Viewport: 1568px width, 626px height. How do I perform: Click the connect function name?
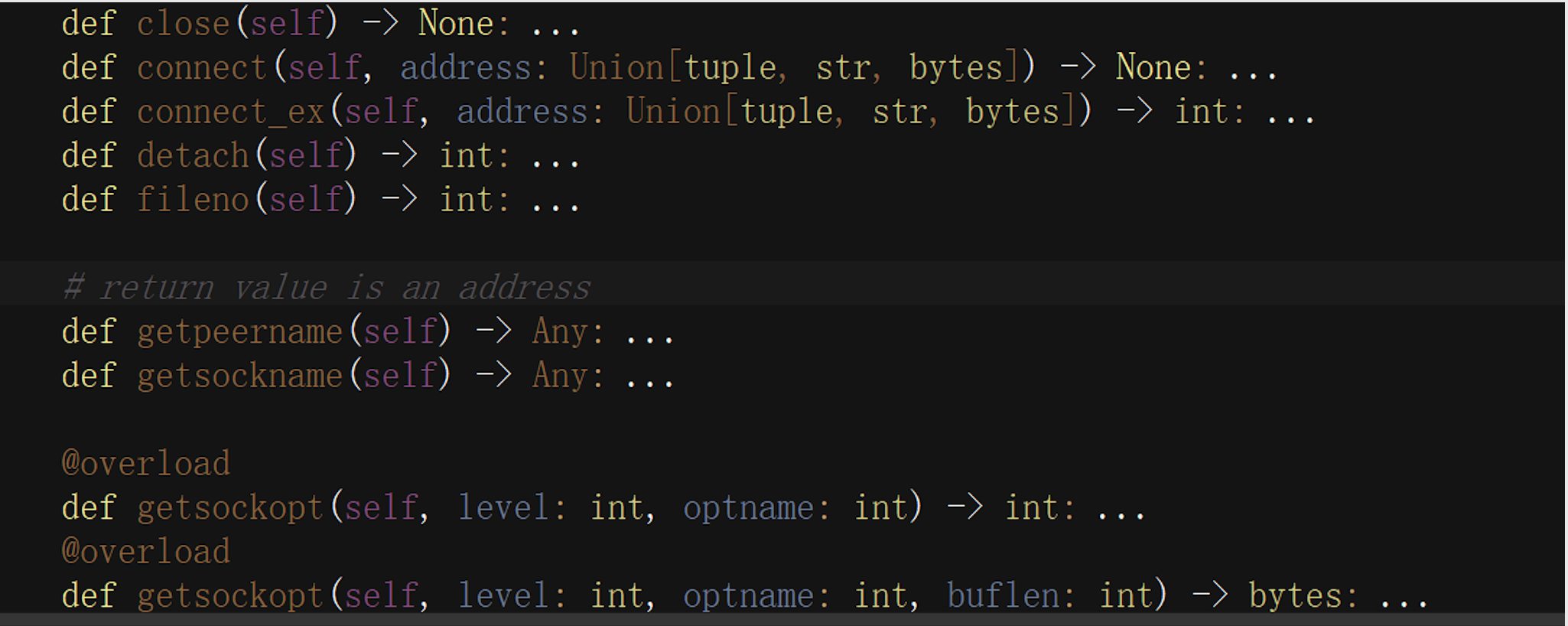pyautogui.click(x=202, y=67)
